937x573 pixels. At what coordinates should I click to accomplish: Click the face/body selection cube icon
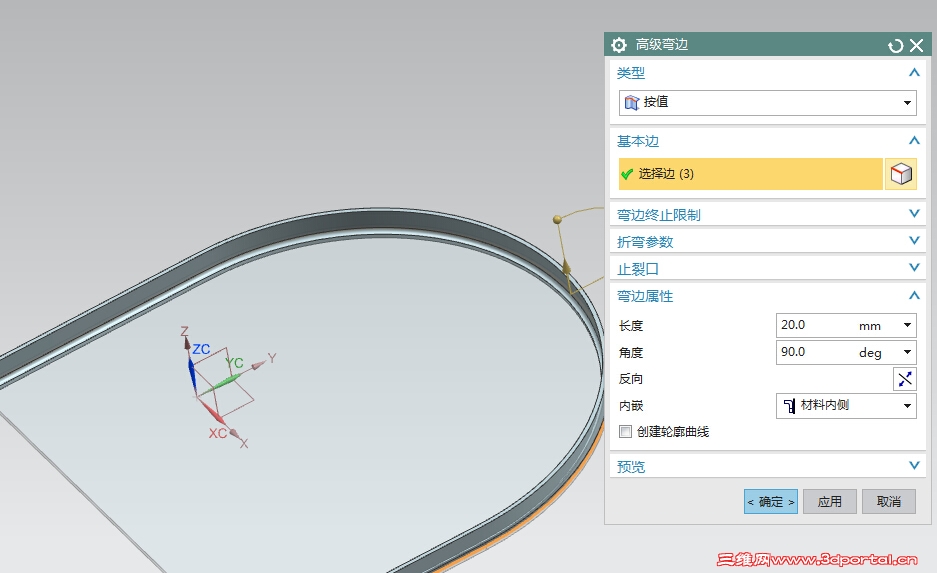901,174
